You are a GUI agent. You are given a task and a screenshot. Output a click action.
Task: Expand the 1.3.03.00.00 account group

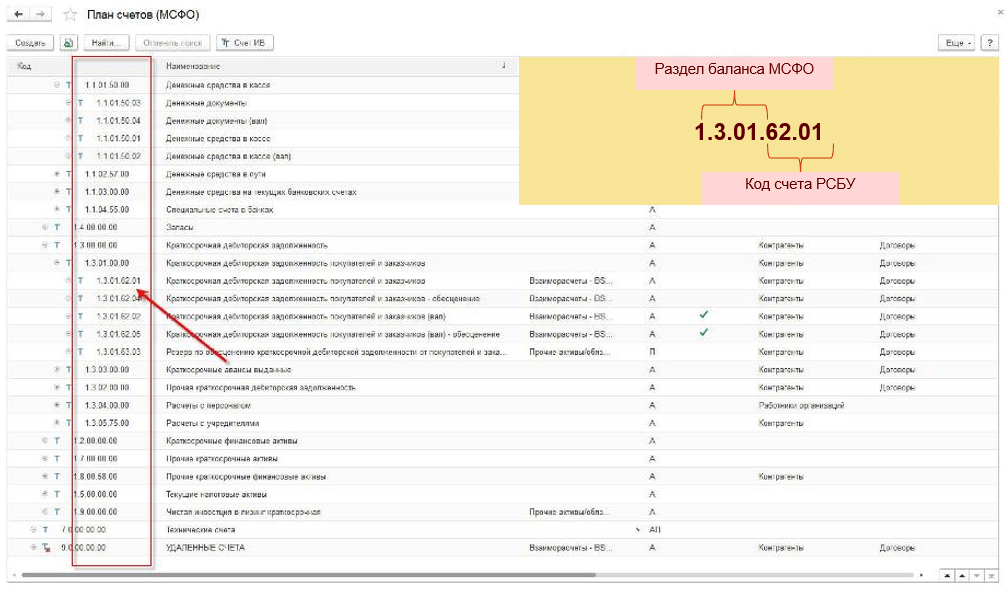click(x=57, y=369)
